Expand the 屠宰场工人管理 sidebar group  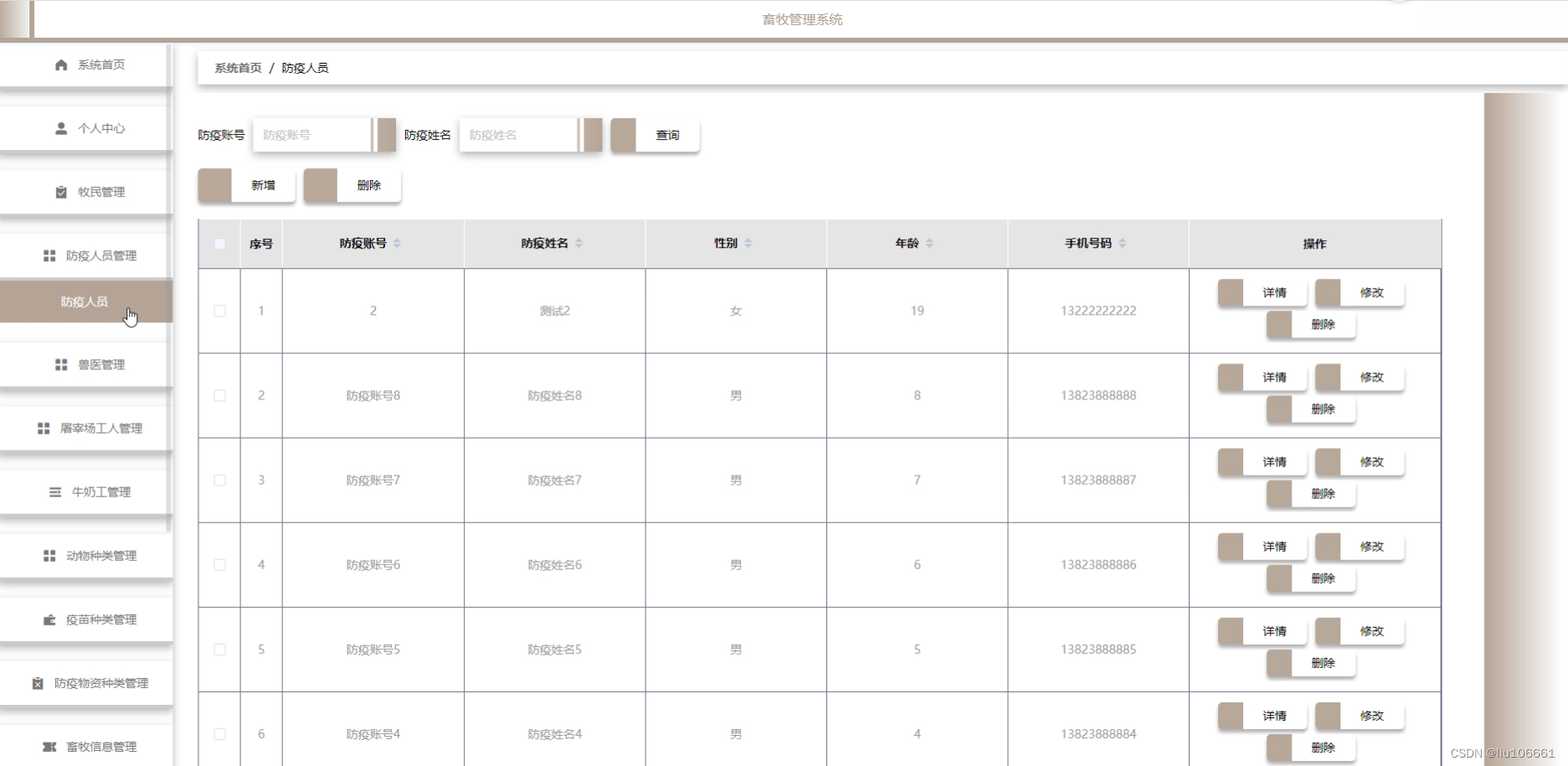(85, 428)
